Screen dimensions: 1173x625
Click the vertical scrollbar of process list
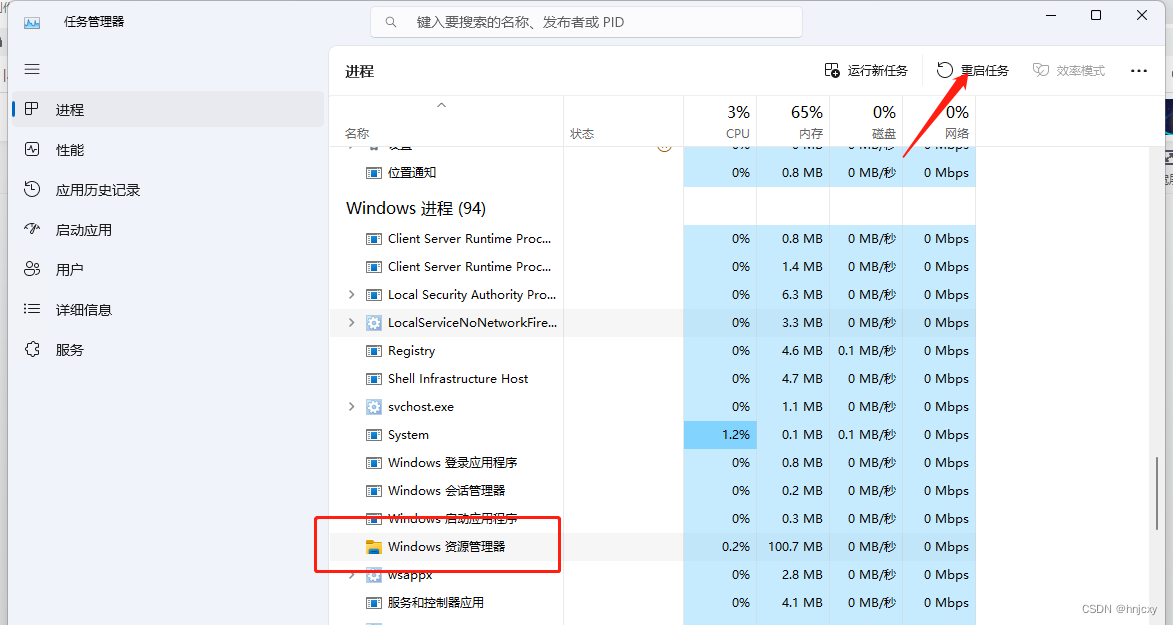pos(1157,493)
